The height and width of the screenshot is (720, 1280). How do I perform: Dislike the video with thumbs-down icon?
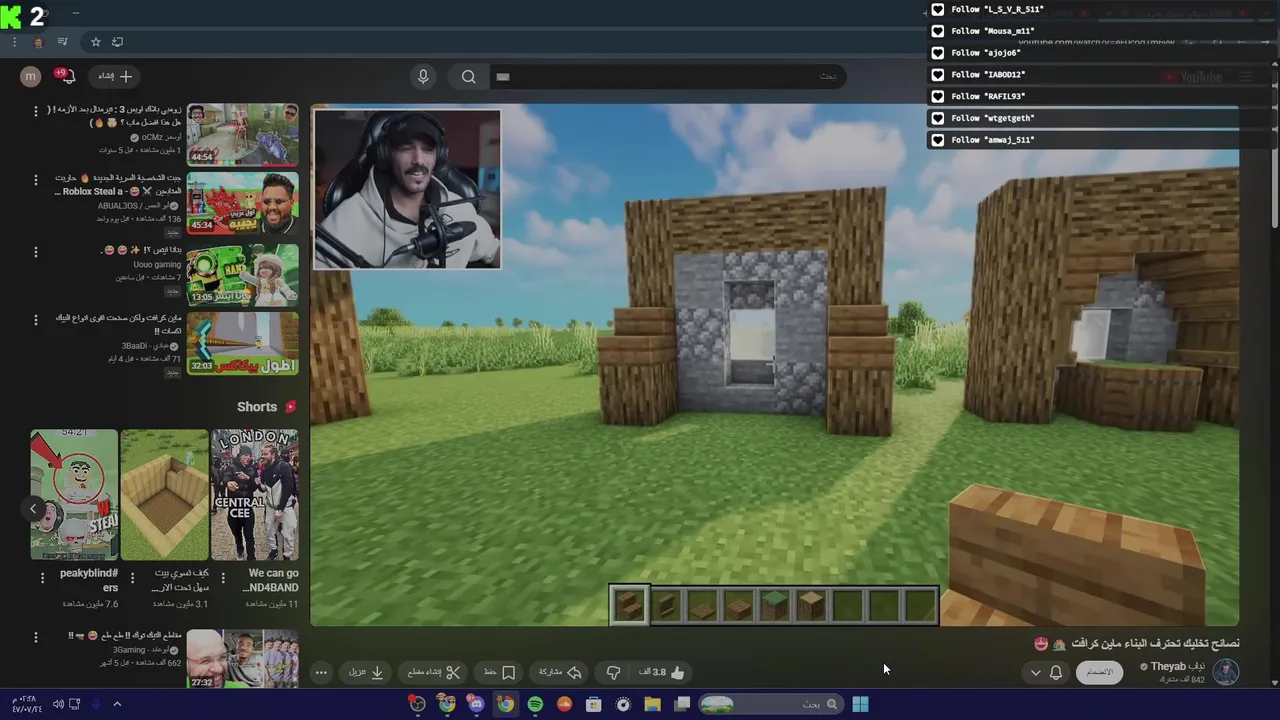(614, 672)
